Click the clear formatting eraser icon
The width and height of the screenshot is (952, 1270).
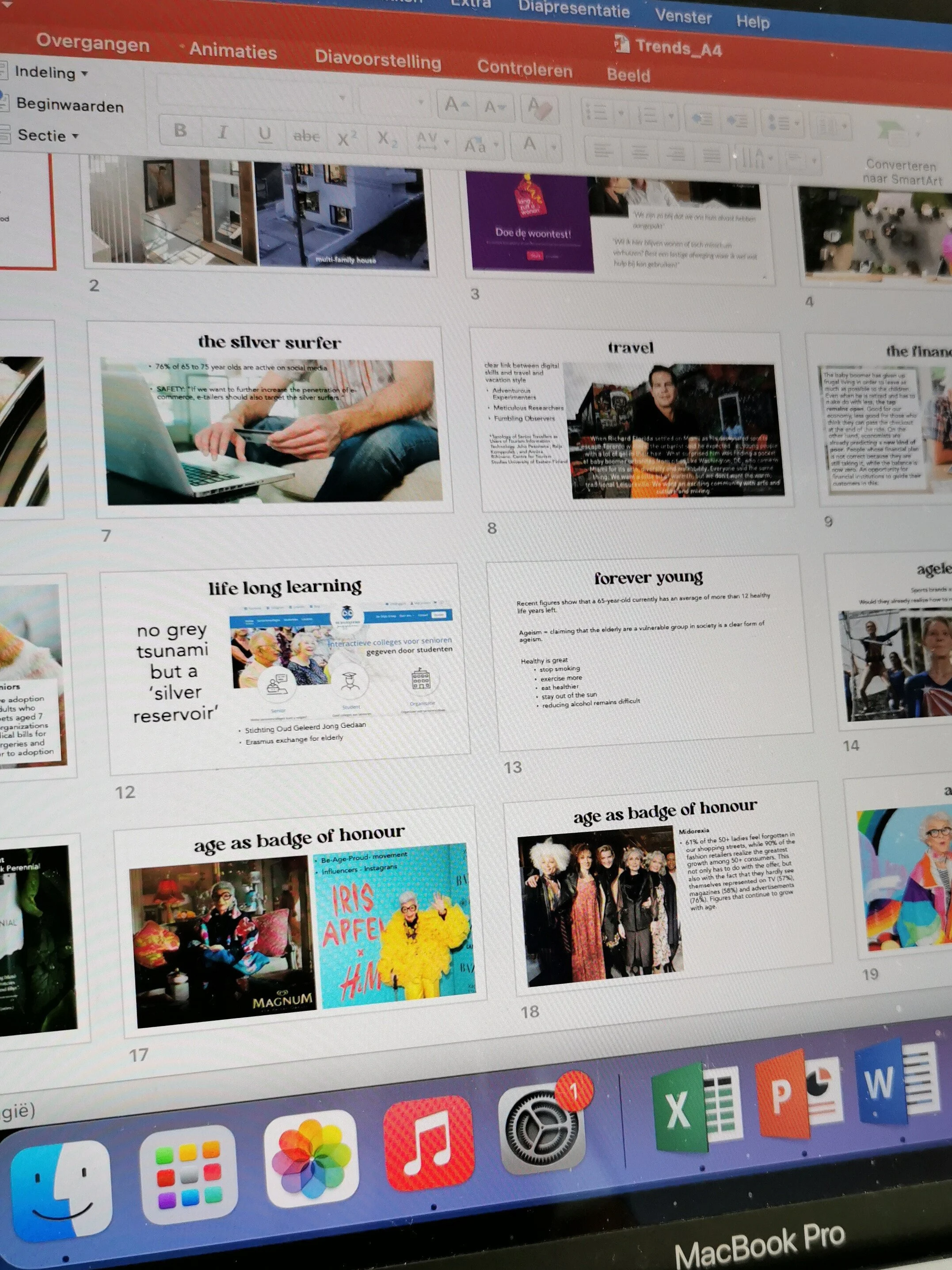click(539, 108)
